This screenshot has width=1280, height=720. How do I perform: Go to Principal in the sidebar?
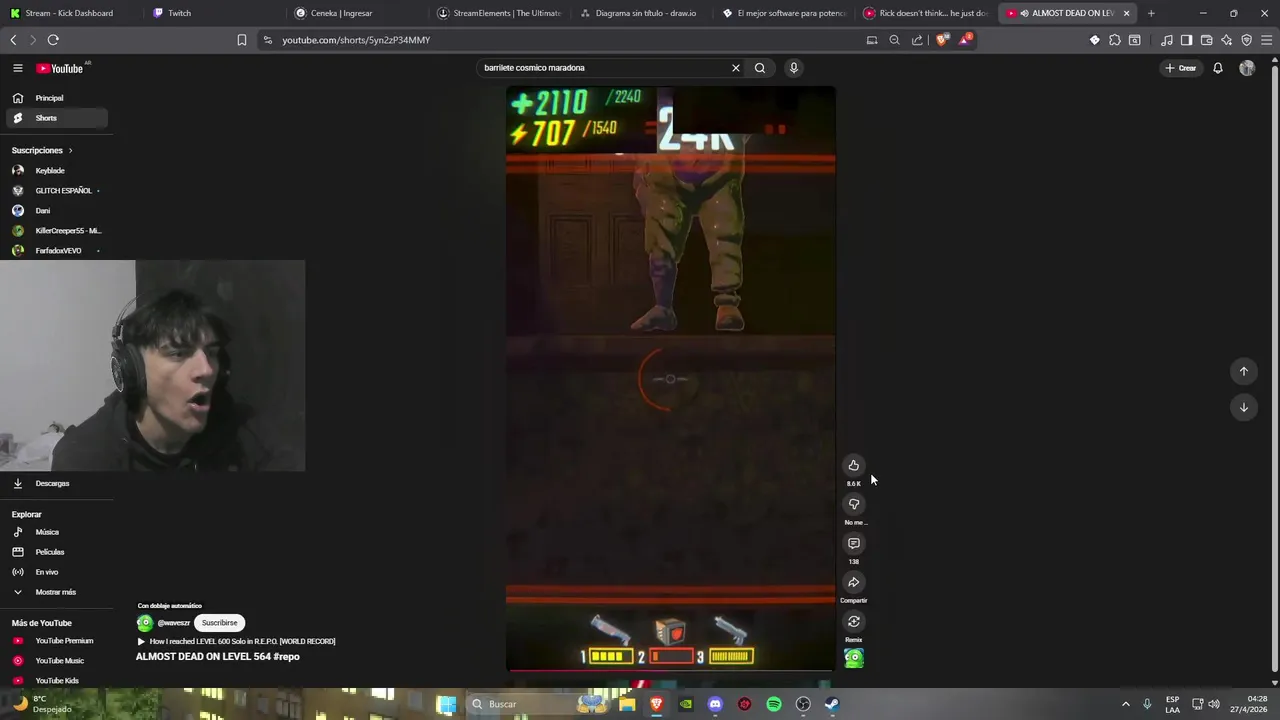tap(57, 98)
